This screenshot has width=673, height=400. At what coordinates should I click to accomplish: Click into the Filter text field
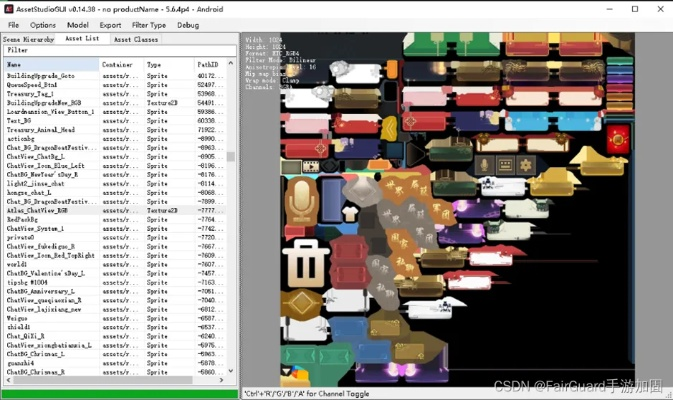pos(120,50)
